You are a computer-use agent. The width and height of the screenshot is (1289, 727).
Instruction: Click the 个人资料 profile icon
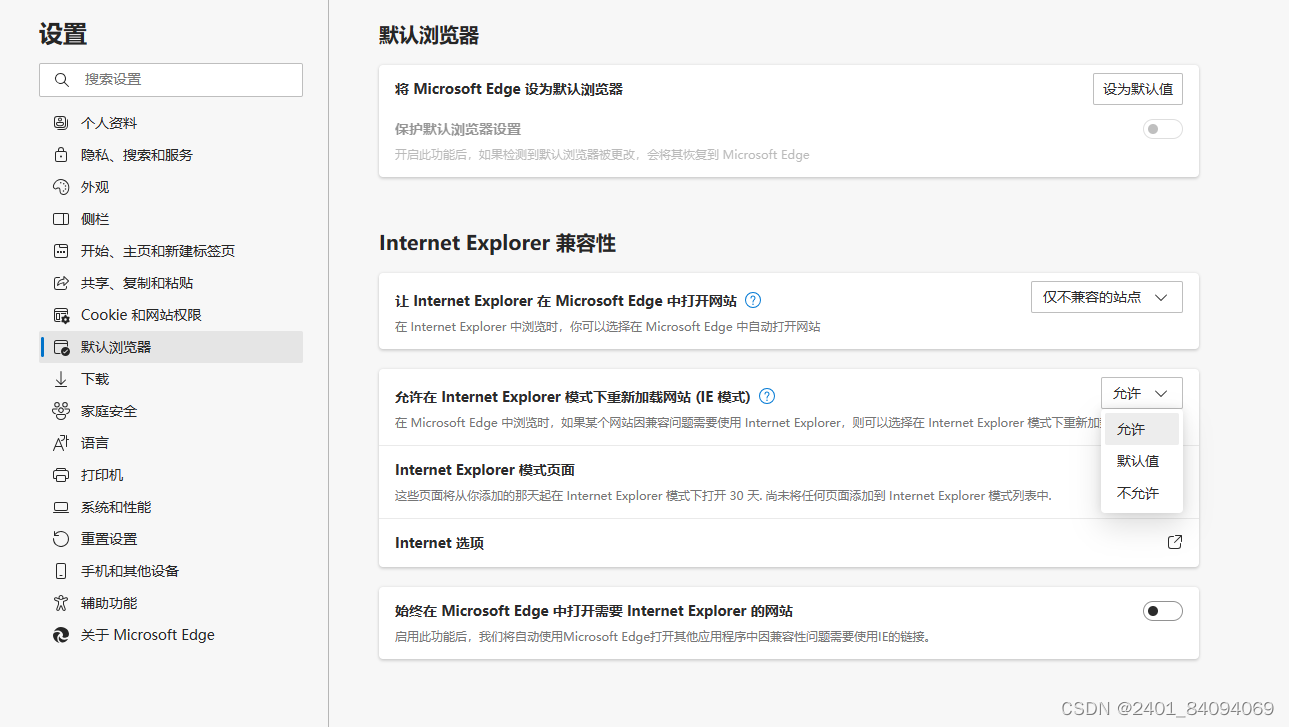pyautogui.click(x=61, y=123)
